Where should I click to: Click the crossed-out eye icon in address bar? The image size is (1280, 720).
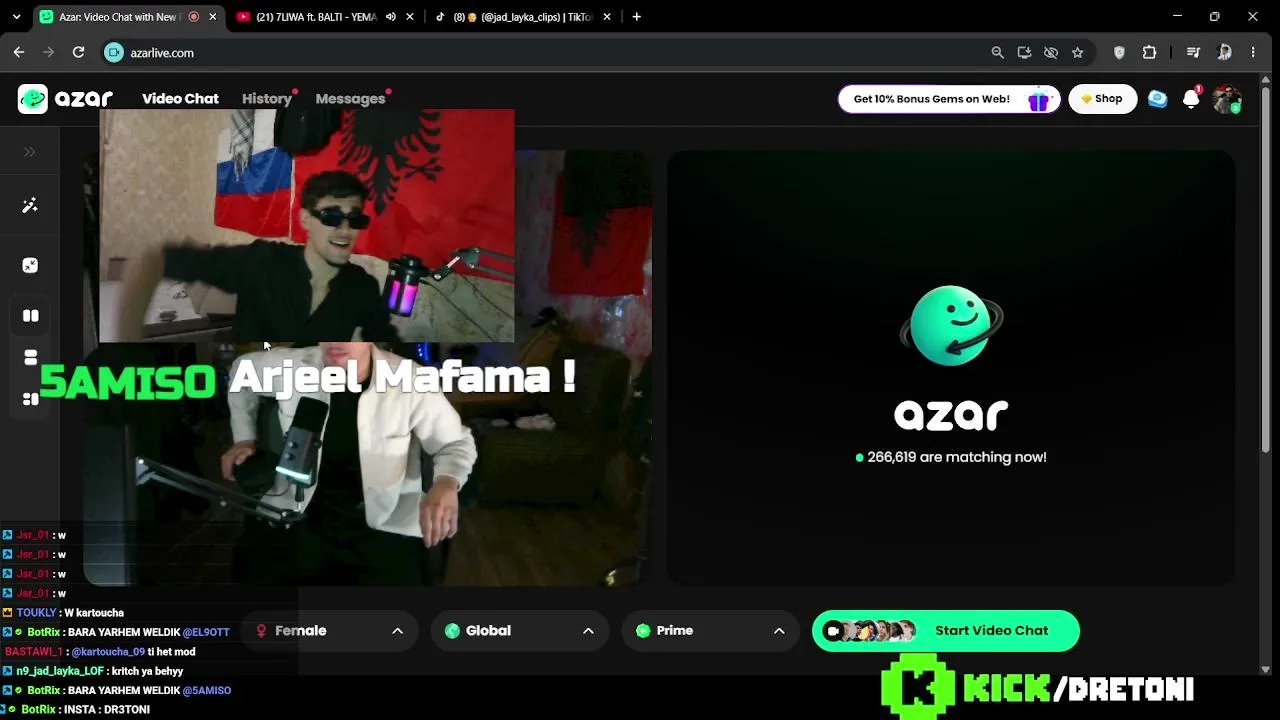coord(1051,53)
